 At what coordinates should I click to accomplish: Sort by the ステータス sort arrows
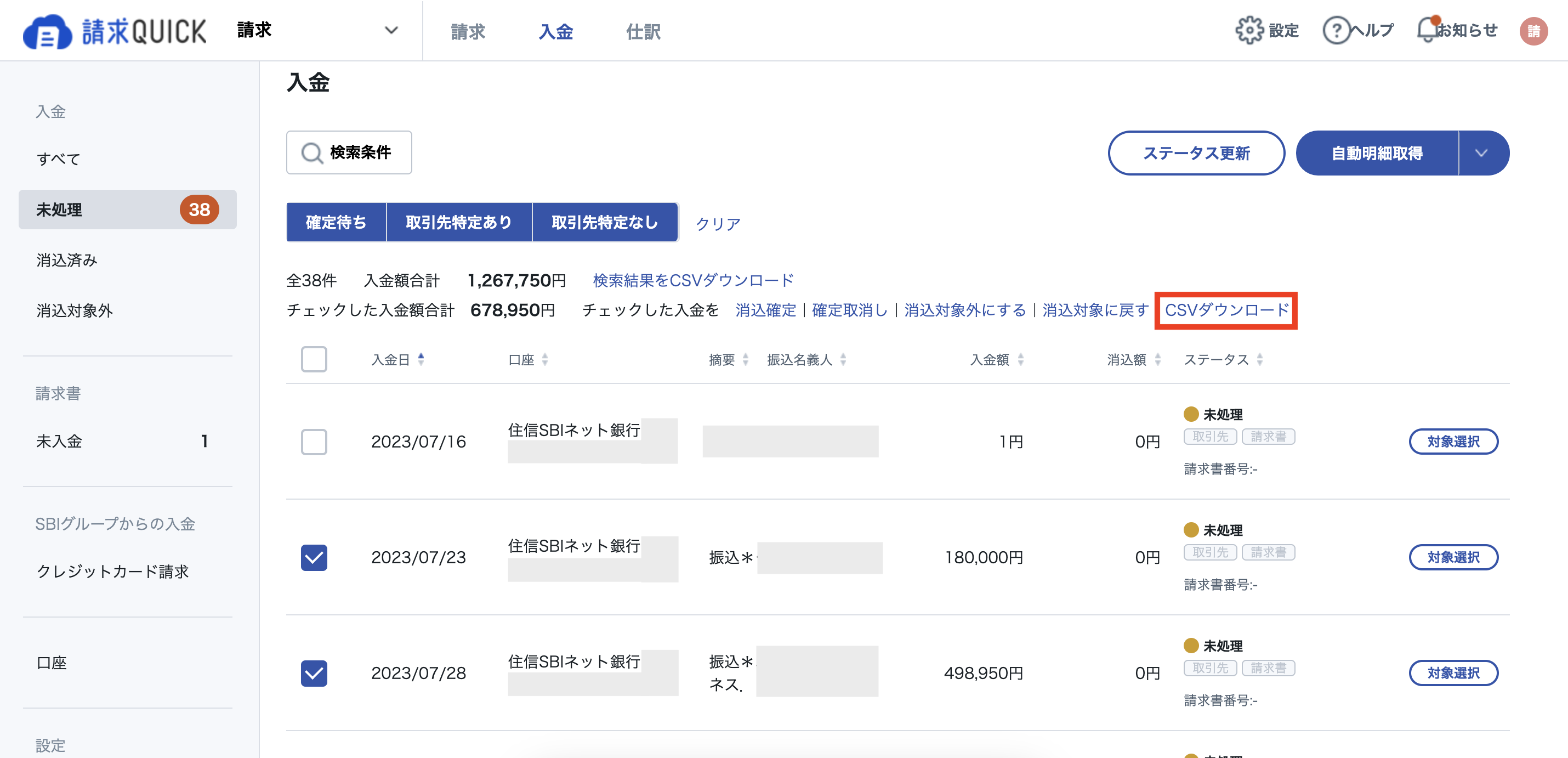pos(1259,359)
